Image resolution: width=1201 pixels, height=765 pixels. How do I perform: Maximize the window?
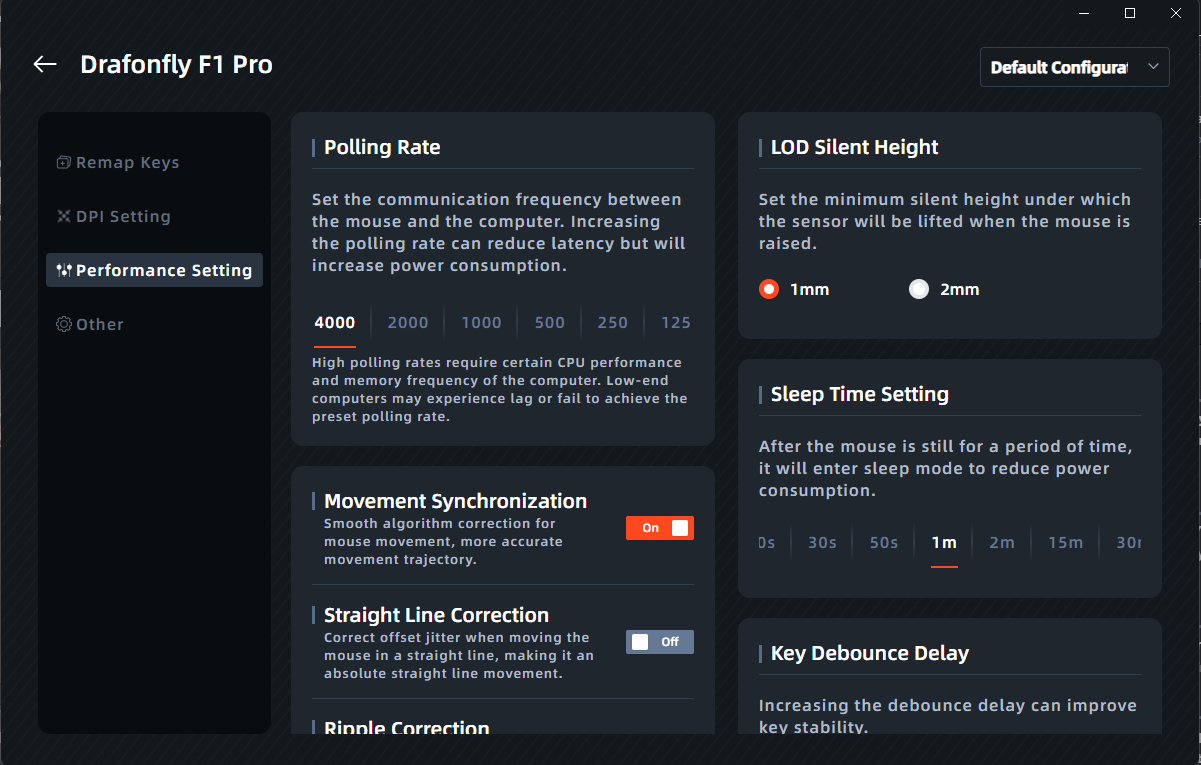1130,13
